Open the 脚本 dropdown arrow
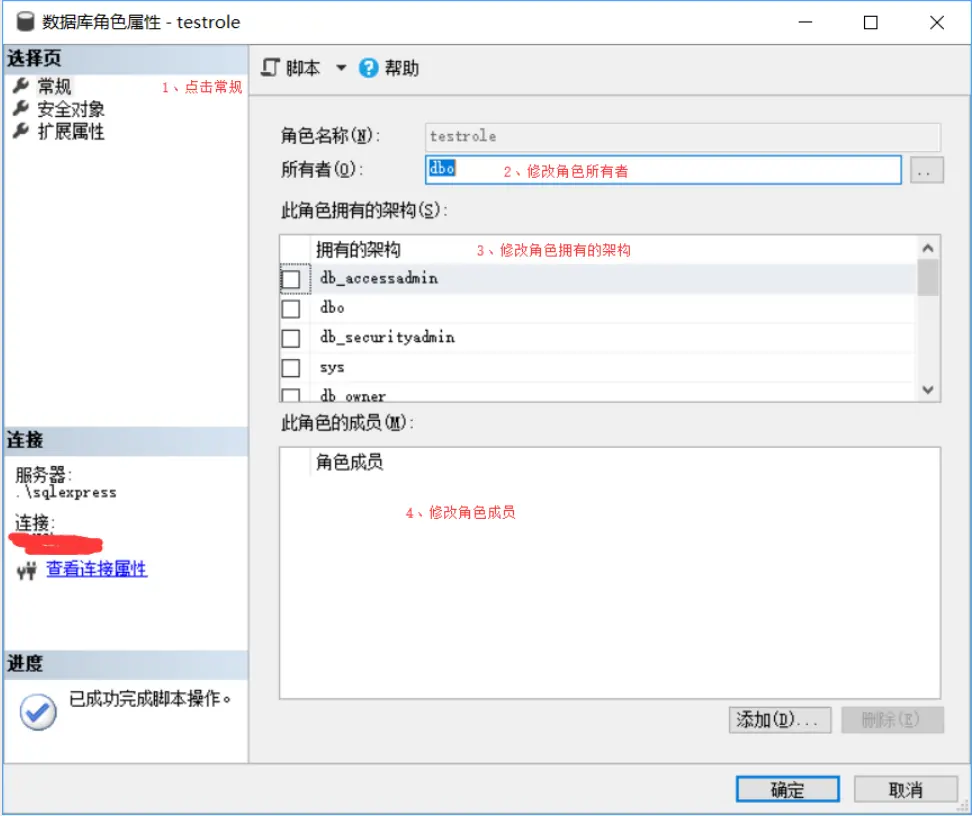Image resolution: width=972 pixels, height=816 pixels. point(341,68)
